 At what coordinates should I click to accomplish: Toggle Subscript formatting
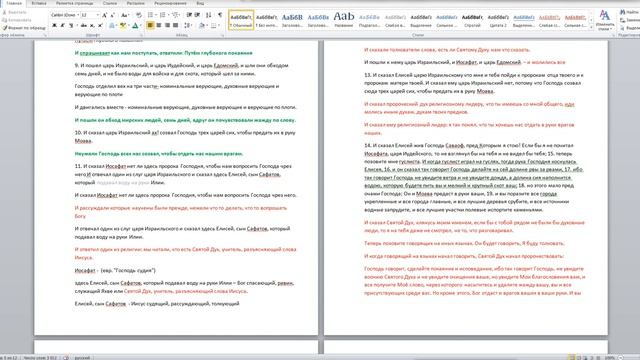click(92, 25)
